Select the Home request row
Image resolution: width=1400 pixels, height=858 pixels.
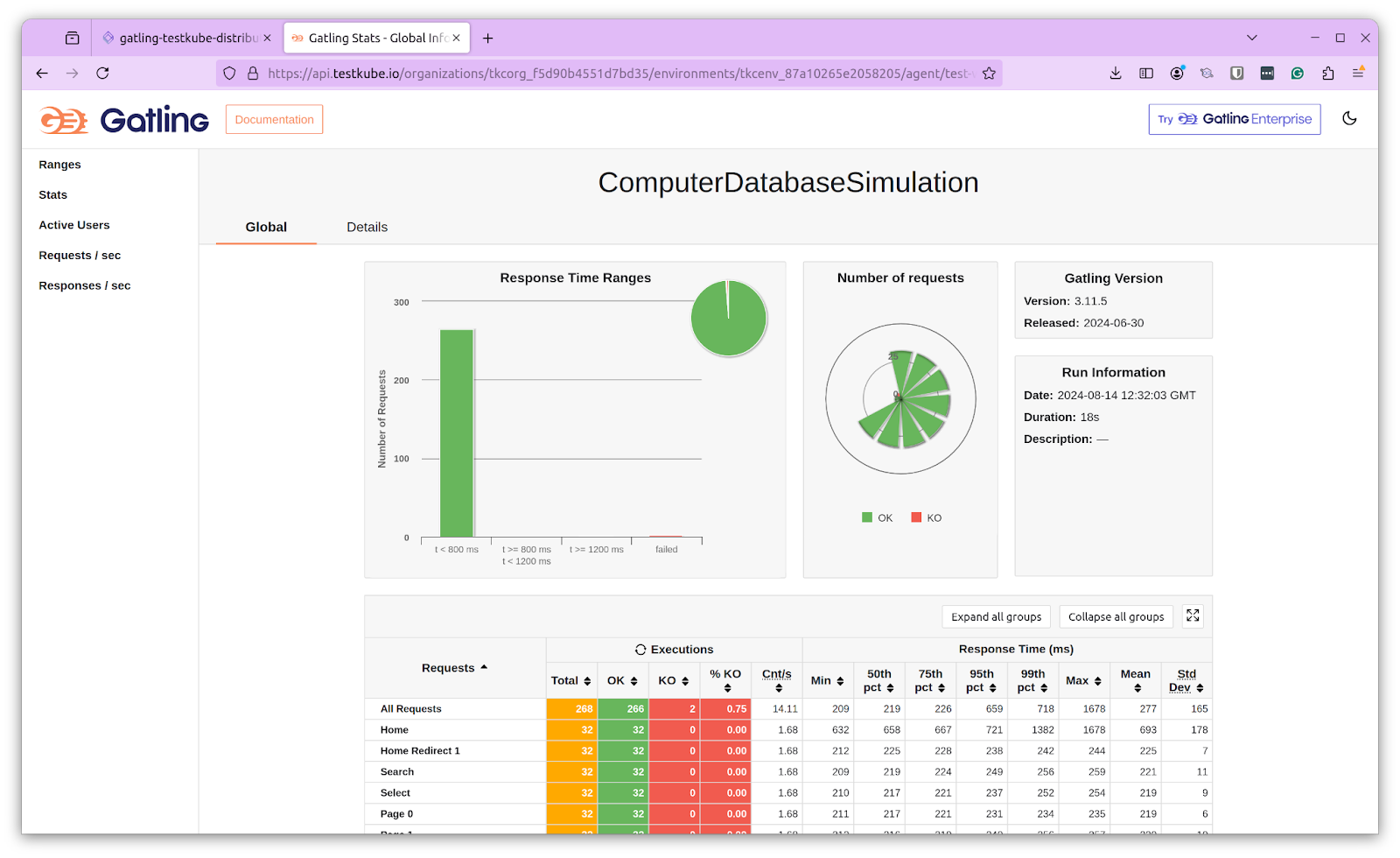click(787, 730)
